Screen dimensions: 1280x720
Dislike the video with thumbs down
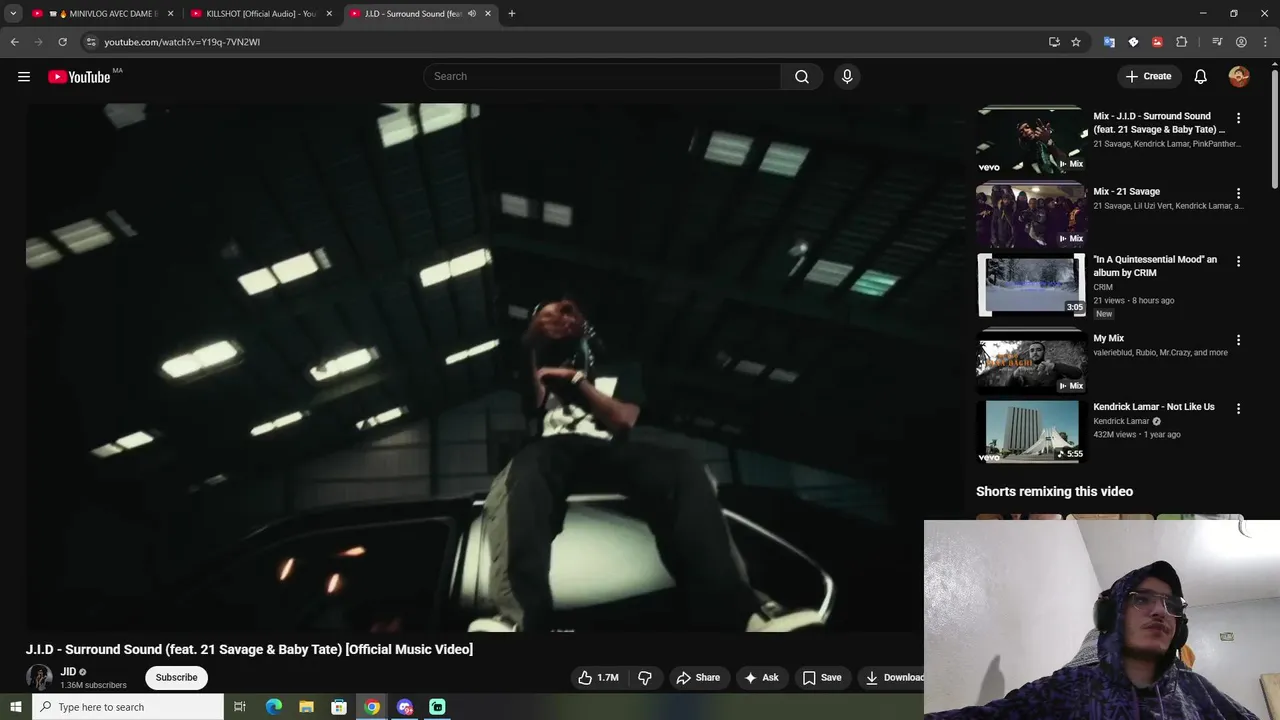point(645,677)
